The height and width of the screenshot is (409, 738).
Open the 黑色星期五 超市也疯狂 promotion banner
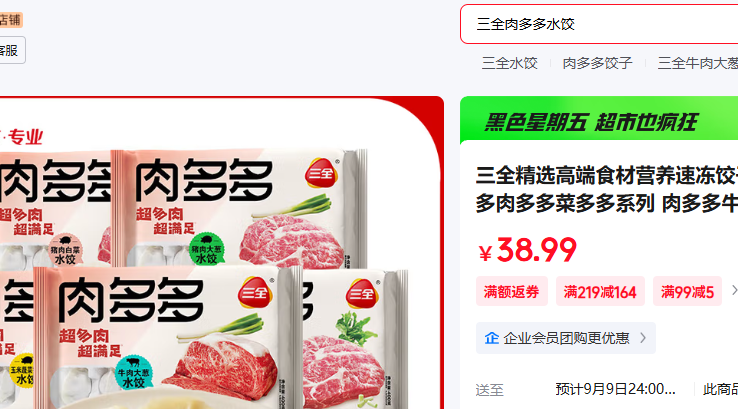tap(599, 120)
